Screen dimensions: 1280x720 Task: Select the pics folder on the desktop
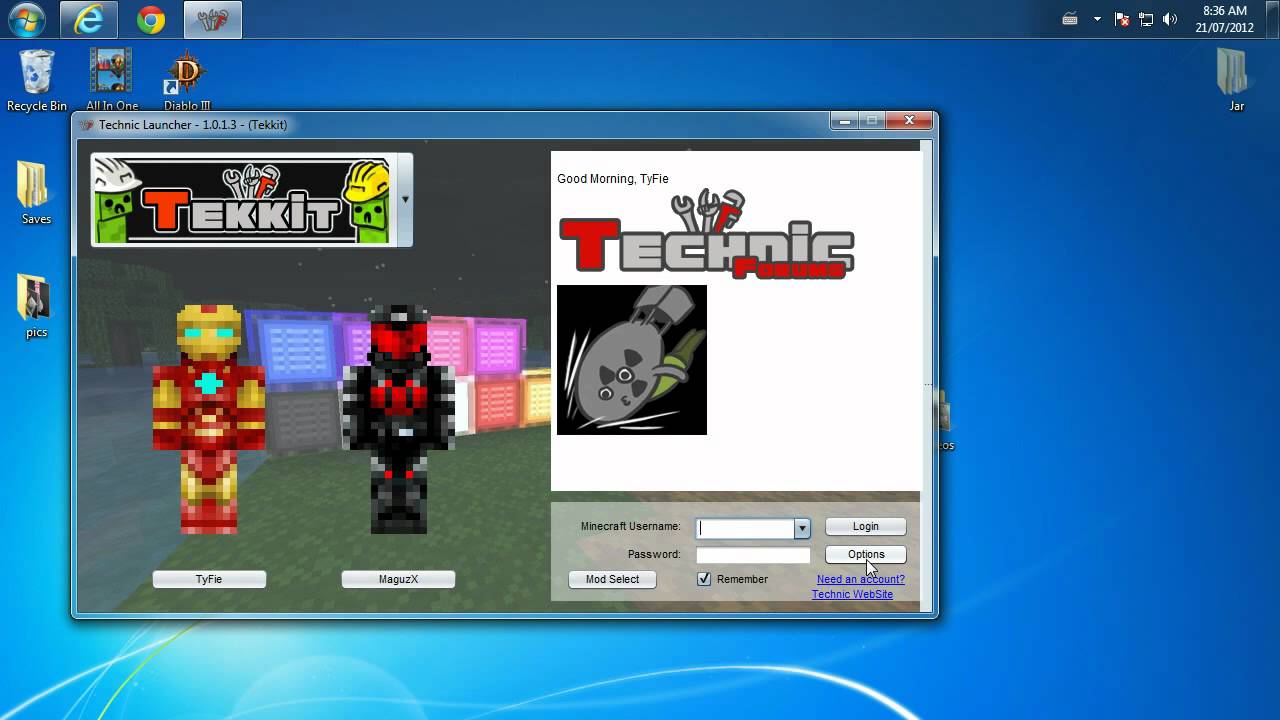(36, 307)
